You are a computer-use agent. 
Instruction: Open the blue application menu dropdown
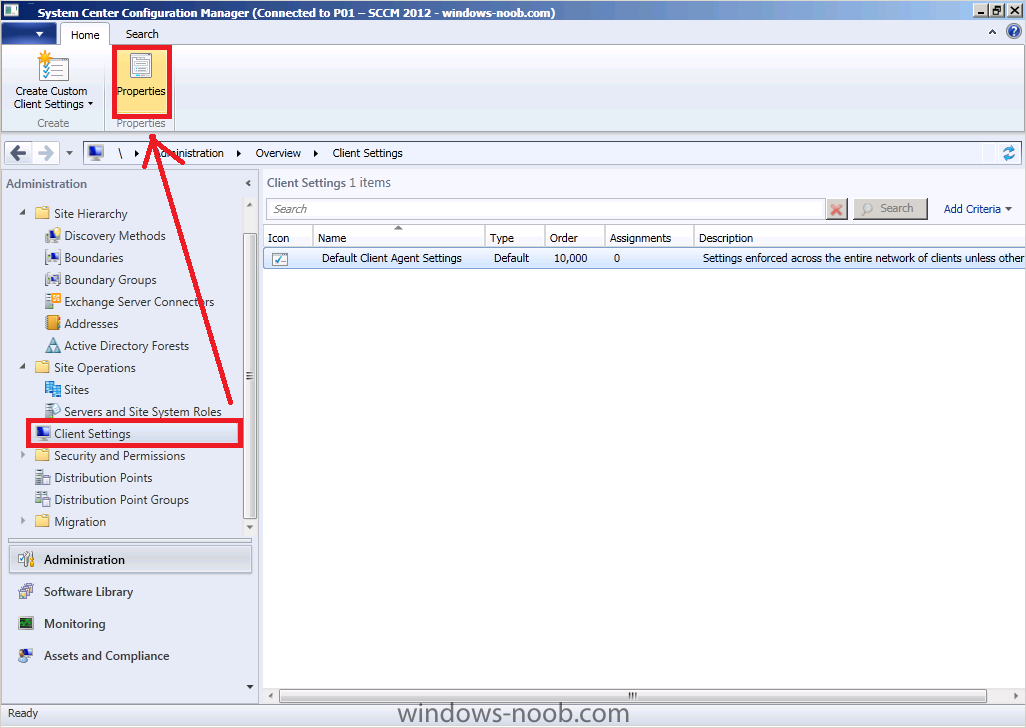pos(29,34)
